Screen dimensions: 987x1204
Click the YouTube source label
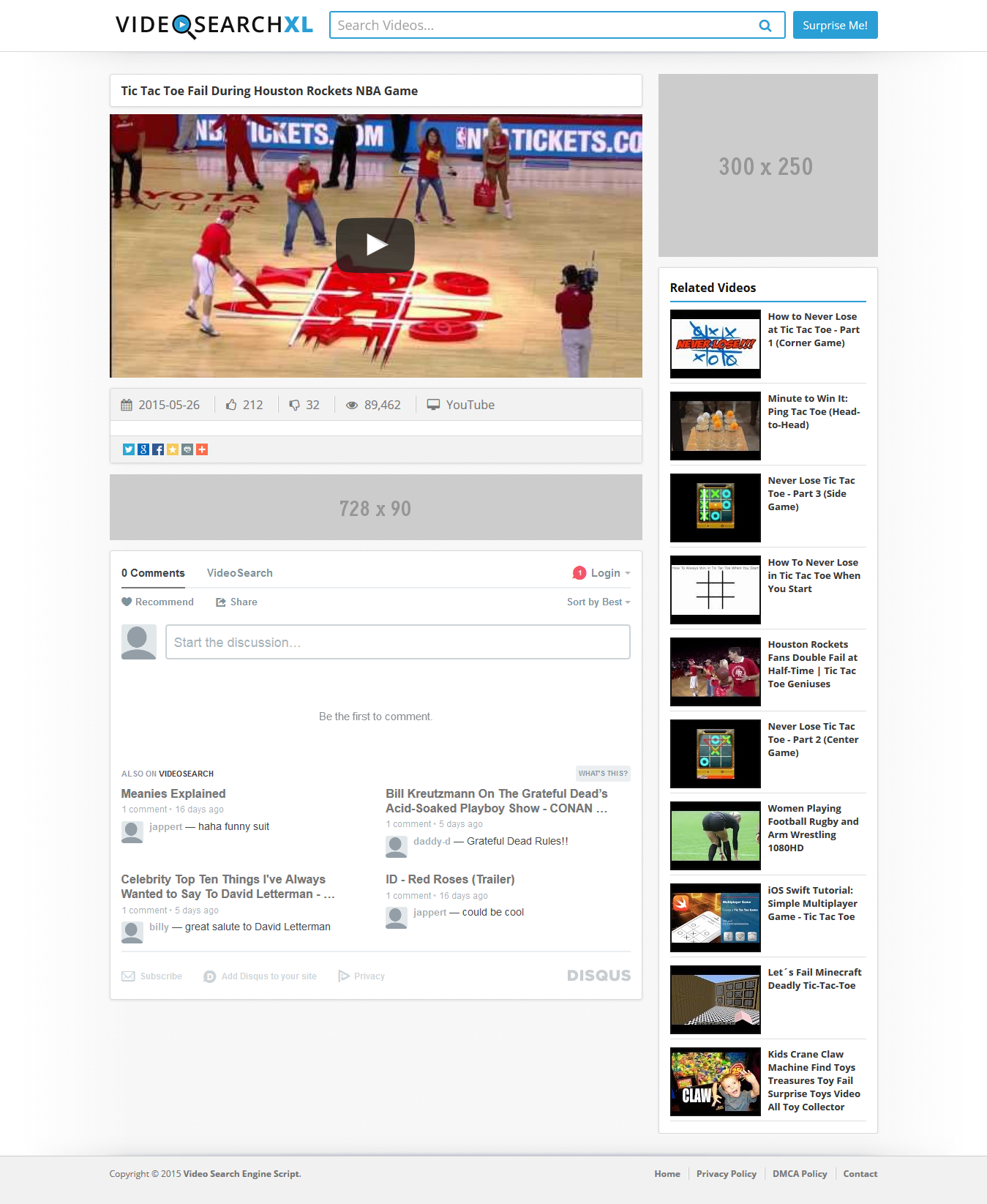coord(470,405)
